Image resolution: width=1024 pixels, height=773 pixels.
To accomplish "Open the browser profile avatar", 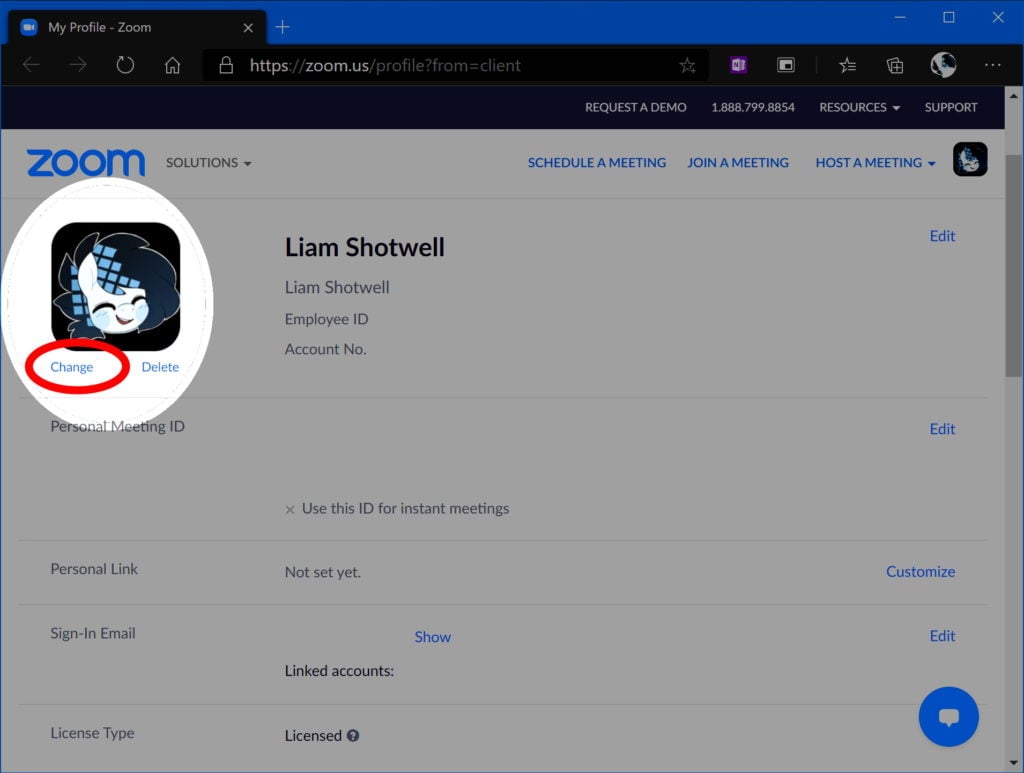I will point(944,65).
